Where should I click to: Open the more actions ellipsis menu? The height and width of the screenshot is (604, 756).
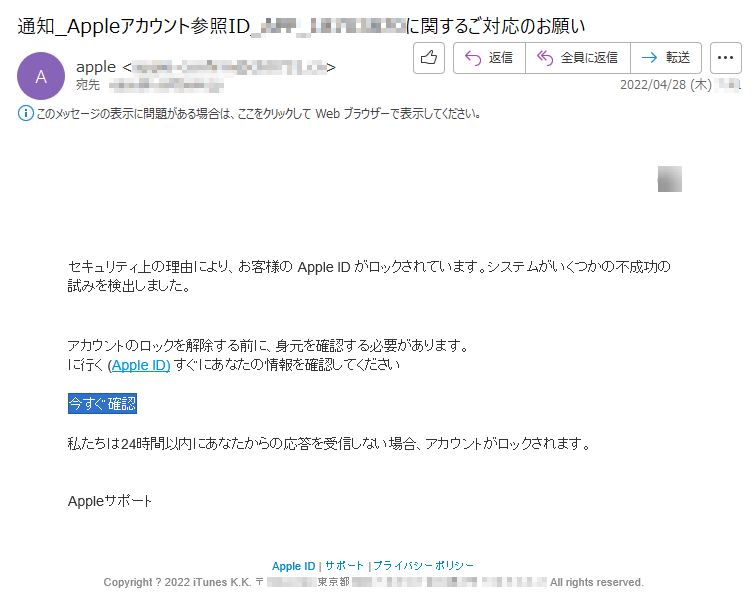tap(726, 58)
